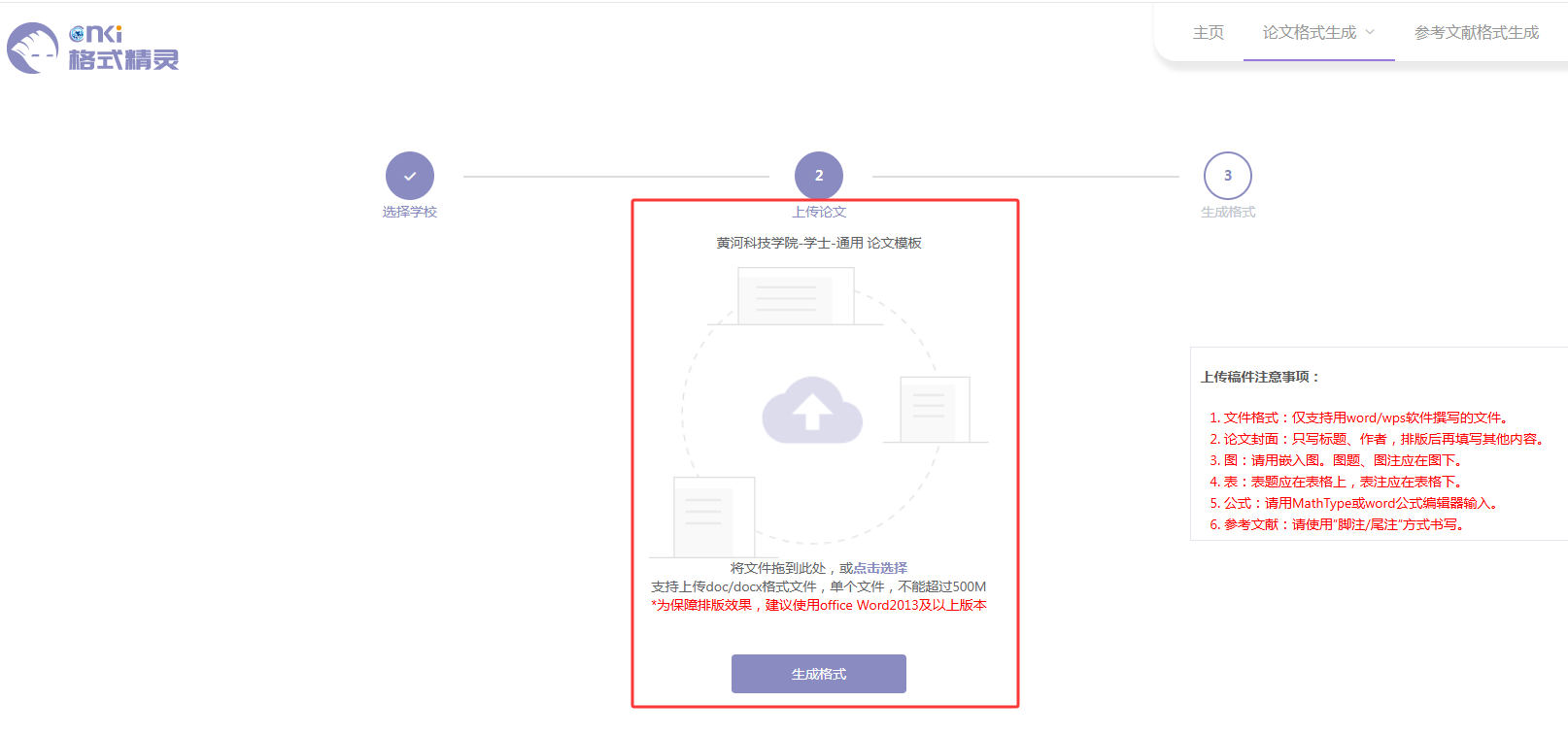Click the 上传论文 step label
The height and width of the screenshot is (735, 1568).
[x=819, y=212]
